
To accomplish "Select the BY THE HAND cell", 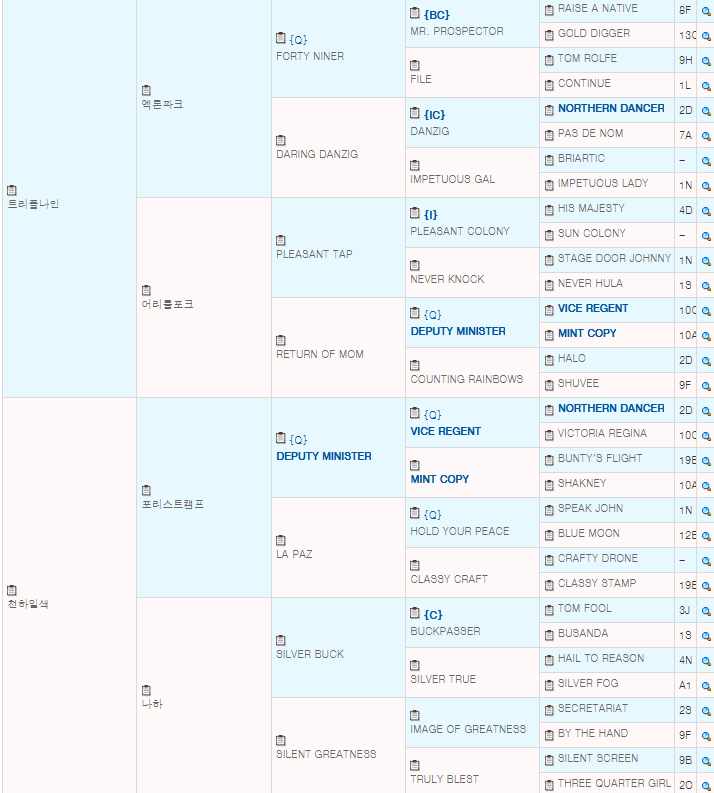I will [x=607, y=735].
